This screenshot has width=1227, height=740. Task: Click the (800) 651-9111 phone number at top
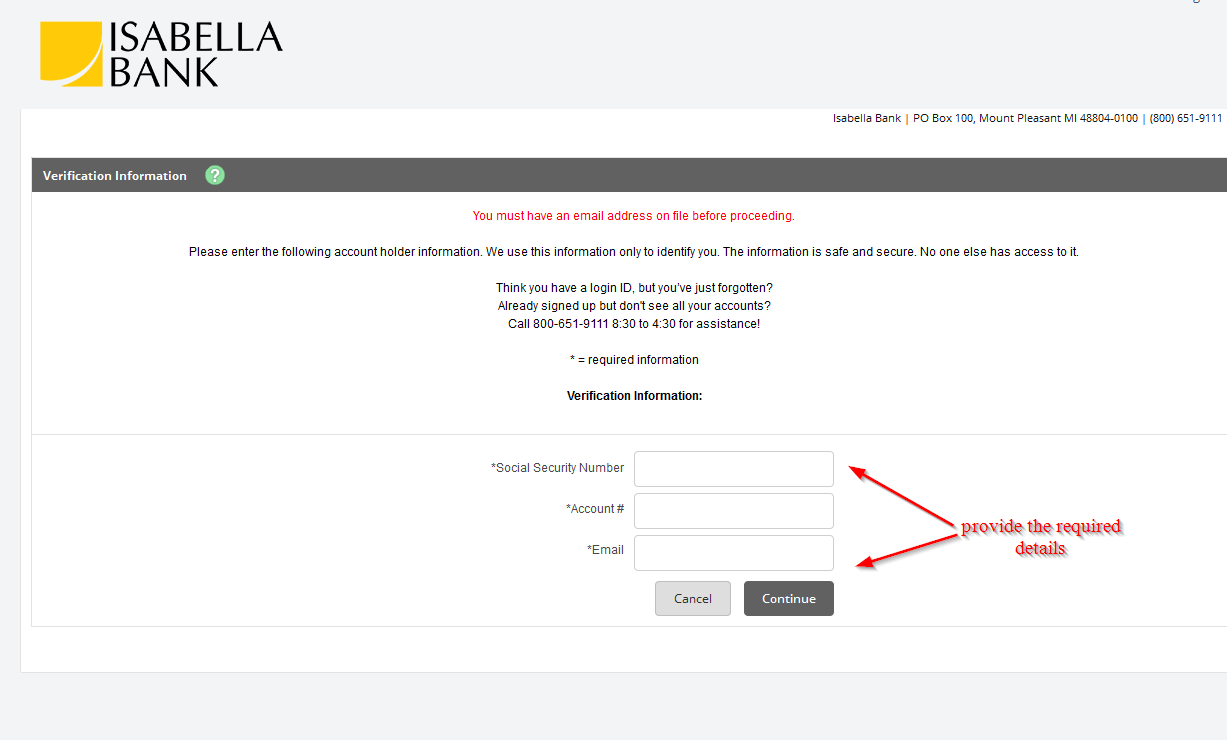click(1186, 118)
